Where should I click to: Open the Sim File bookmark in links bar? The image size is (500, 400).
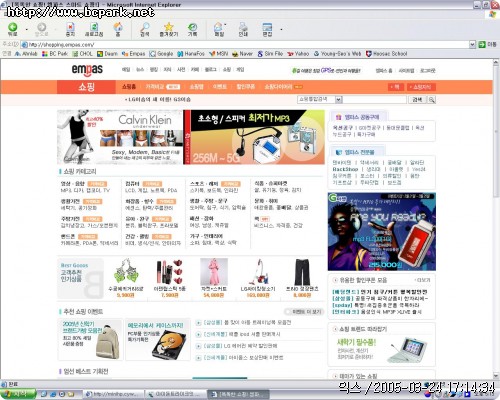pyautogui.click(x=270, y=54)
